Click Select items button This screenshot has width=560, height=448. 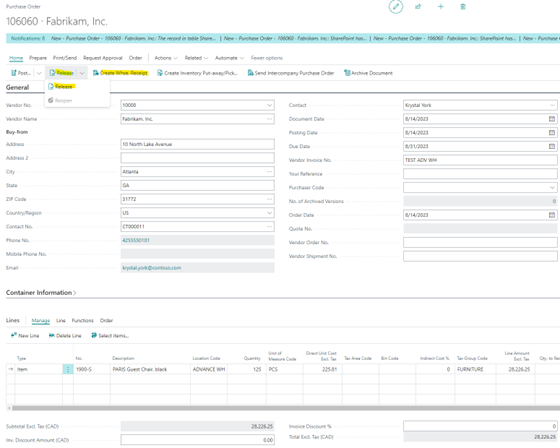(110, 335)
